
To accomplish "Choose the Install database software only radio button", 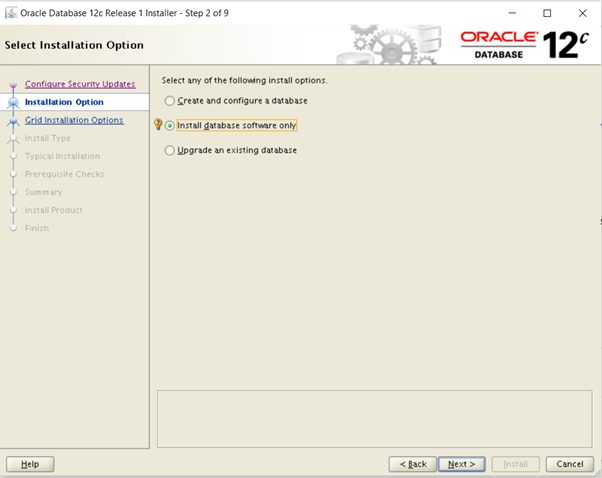I will pyautogui.click(x=169, y=126).
